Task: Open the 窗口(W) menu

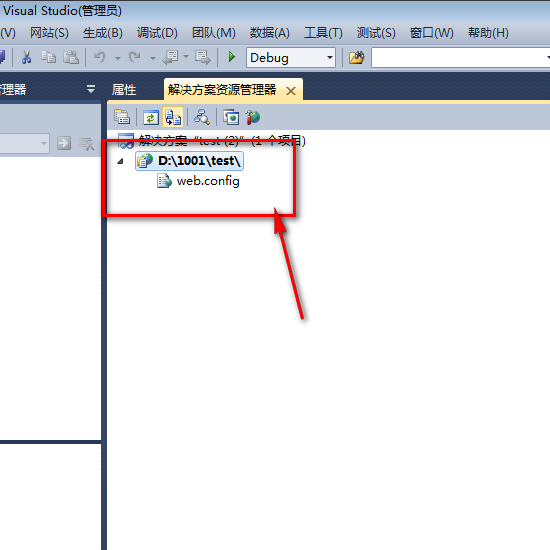Action: point(431,33)
